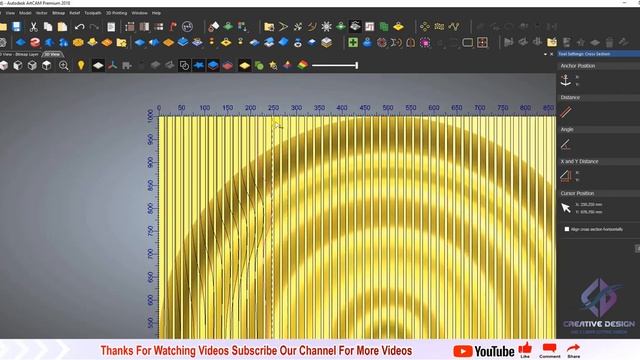The height and width of the screenshot is (360, 640).
Task: Click the Notes page icon
Action: 111,27
